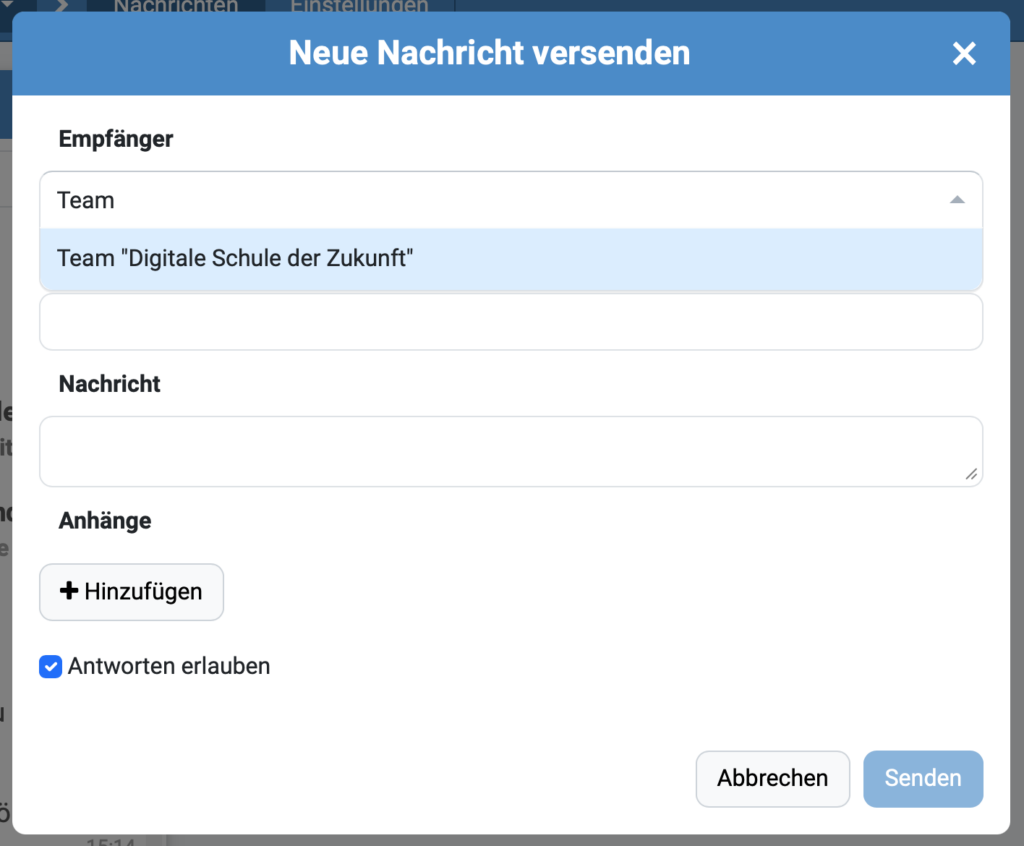Screen dimensions: 1024x846
Task: Click the plus icon on the Hinzufügen button
Action: pyautogui.click(x=69, y=591)
